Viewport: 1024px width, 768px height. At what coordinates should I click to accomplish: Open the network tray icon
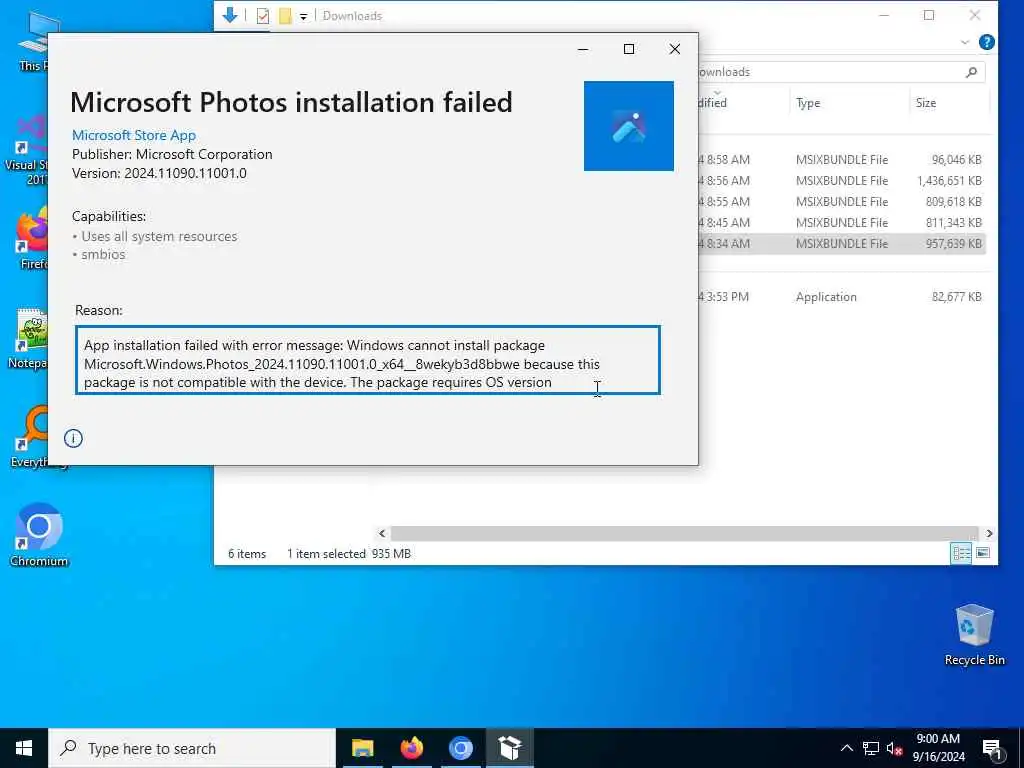871,748
